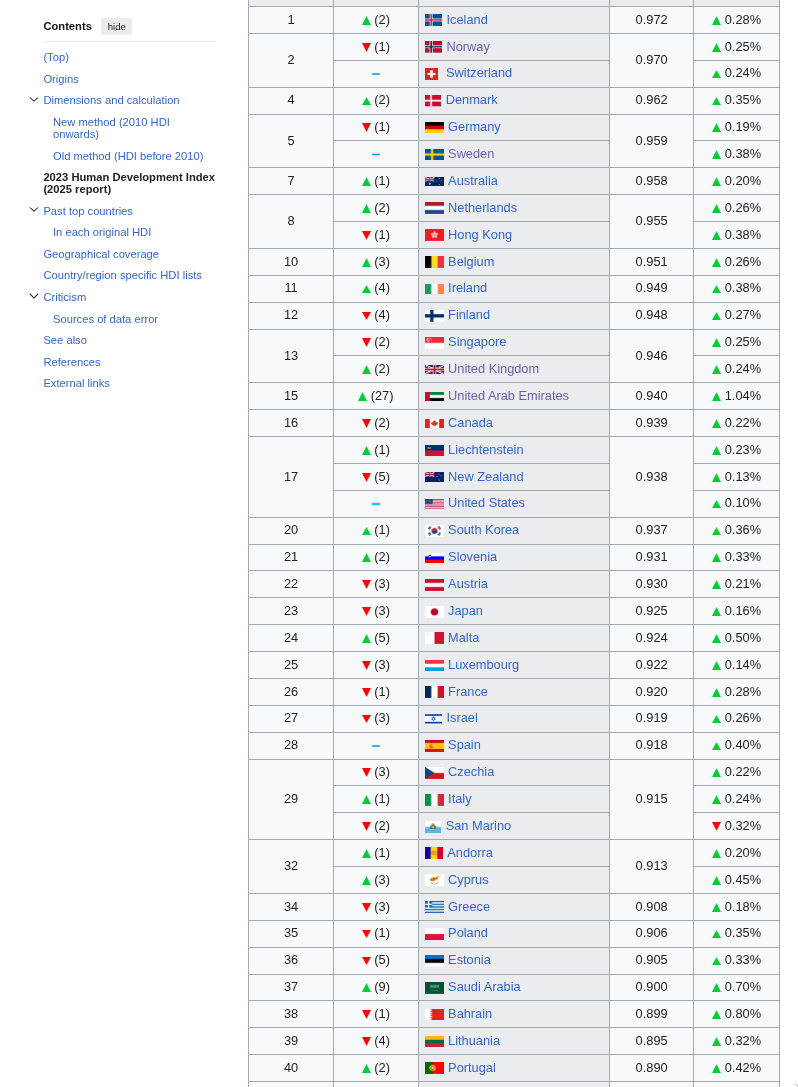Screen dimensions: 798x1087
Task: Click the Saudi Arabia flag icon
Action: coord(434,988)
